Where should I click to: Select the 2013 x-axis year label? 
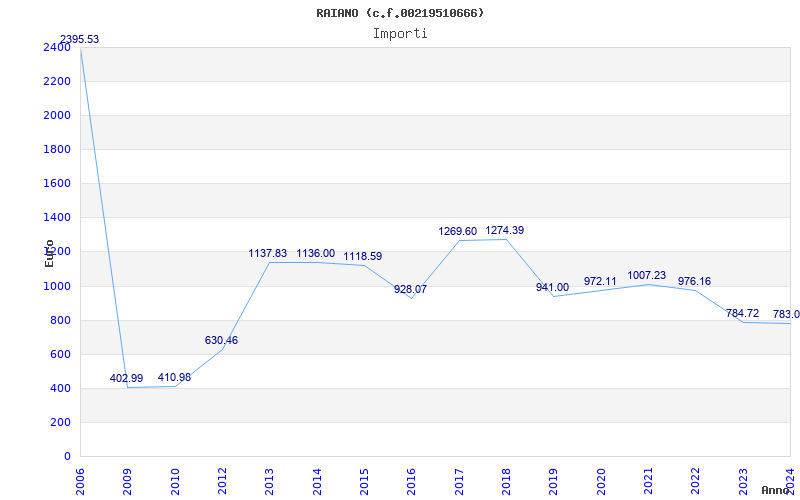269,481
